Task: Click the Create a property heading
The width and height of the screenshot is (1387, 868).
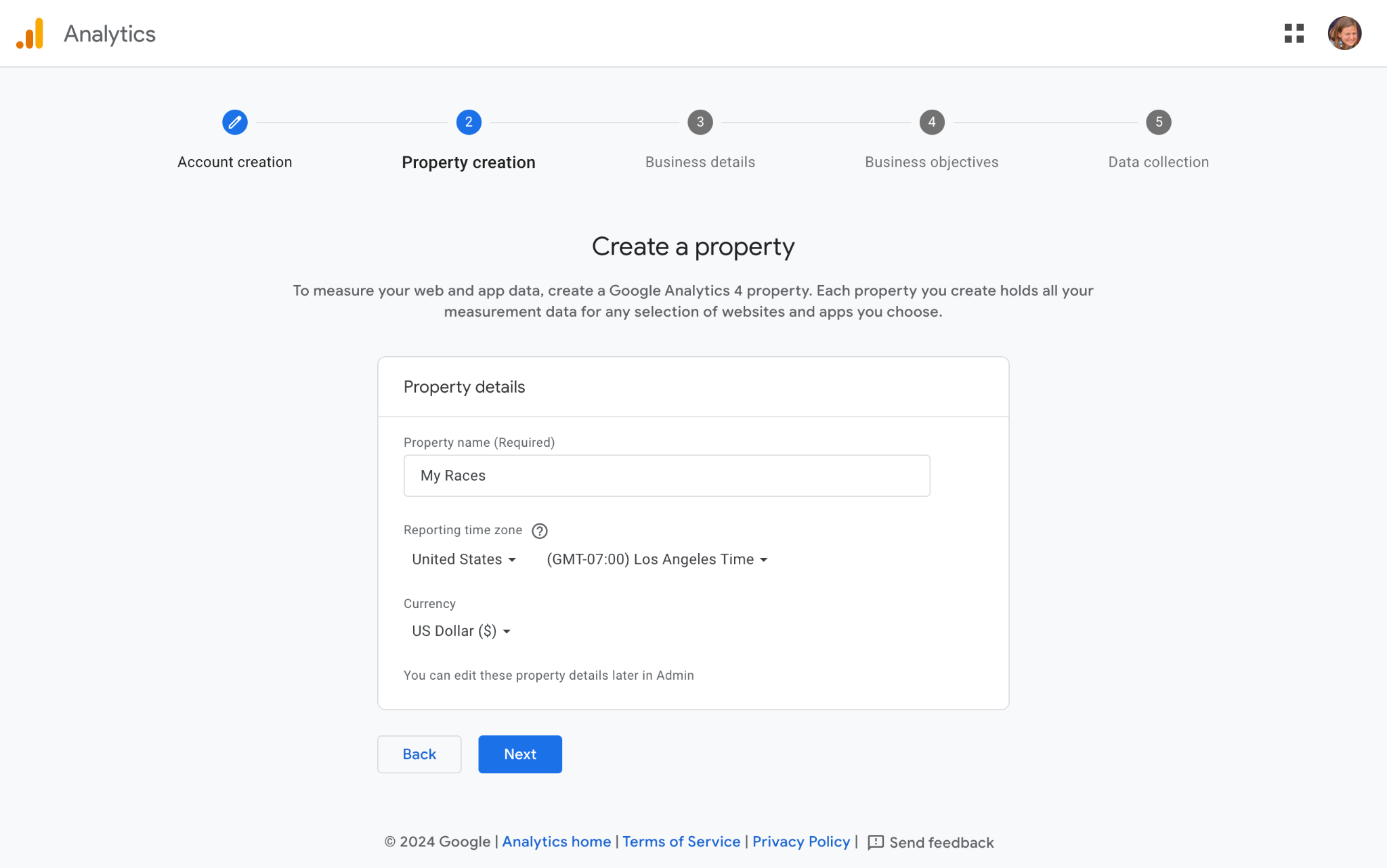Action: pyautogui.click(x=693, y=247)
